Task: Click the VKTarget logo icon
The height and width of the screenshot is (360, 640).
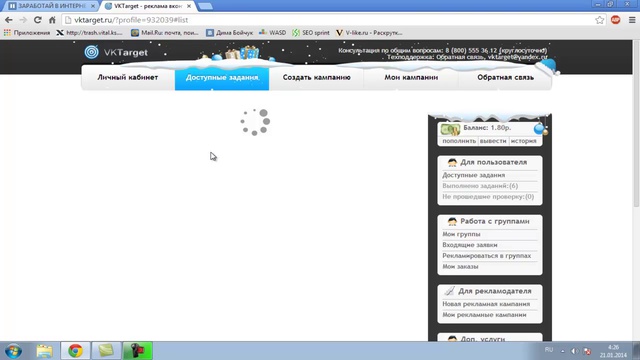Action: [x=91, y=52]
